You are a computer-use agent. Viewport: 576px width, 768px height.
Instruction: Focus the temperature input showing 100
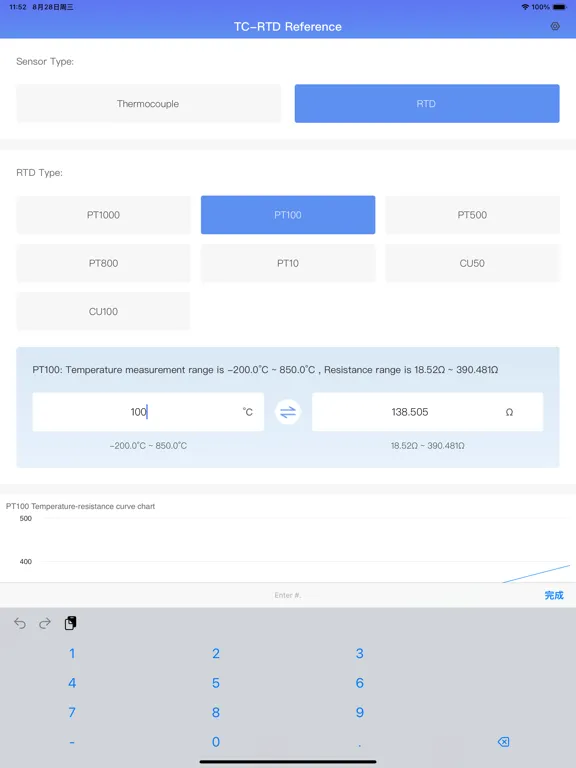(x=148, y=412)
